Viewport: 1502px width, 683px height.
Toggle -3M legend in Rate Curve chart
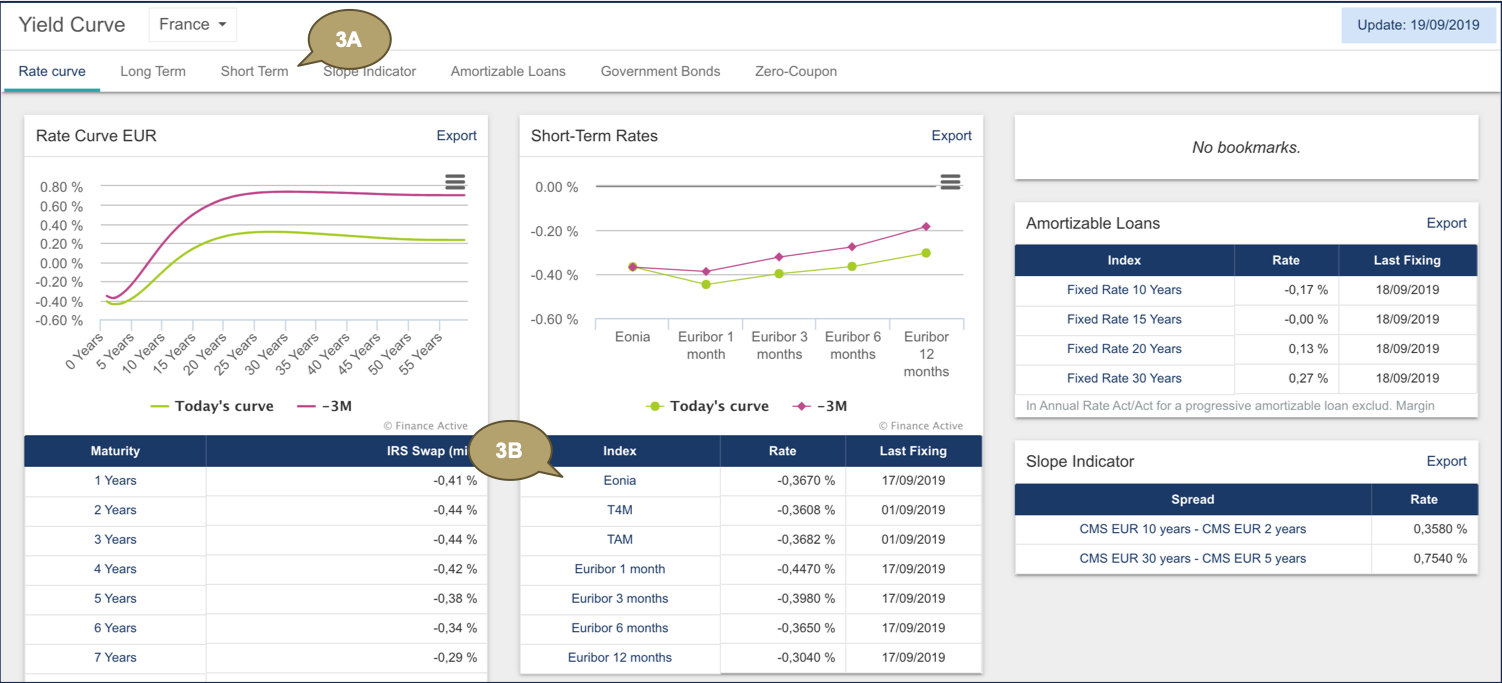(x=325, y=406)
